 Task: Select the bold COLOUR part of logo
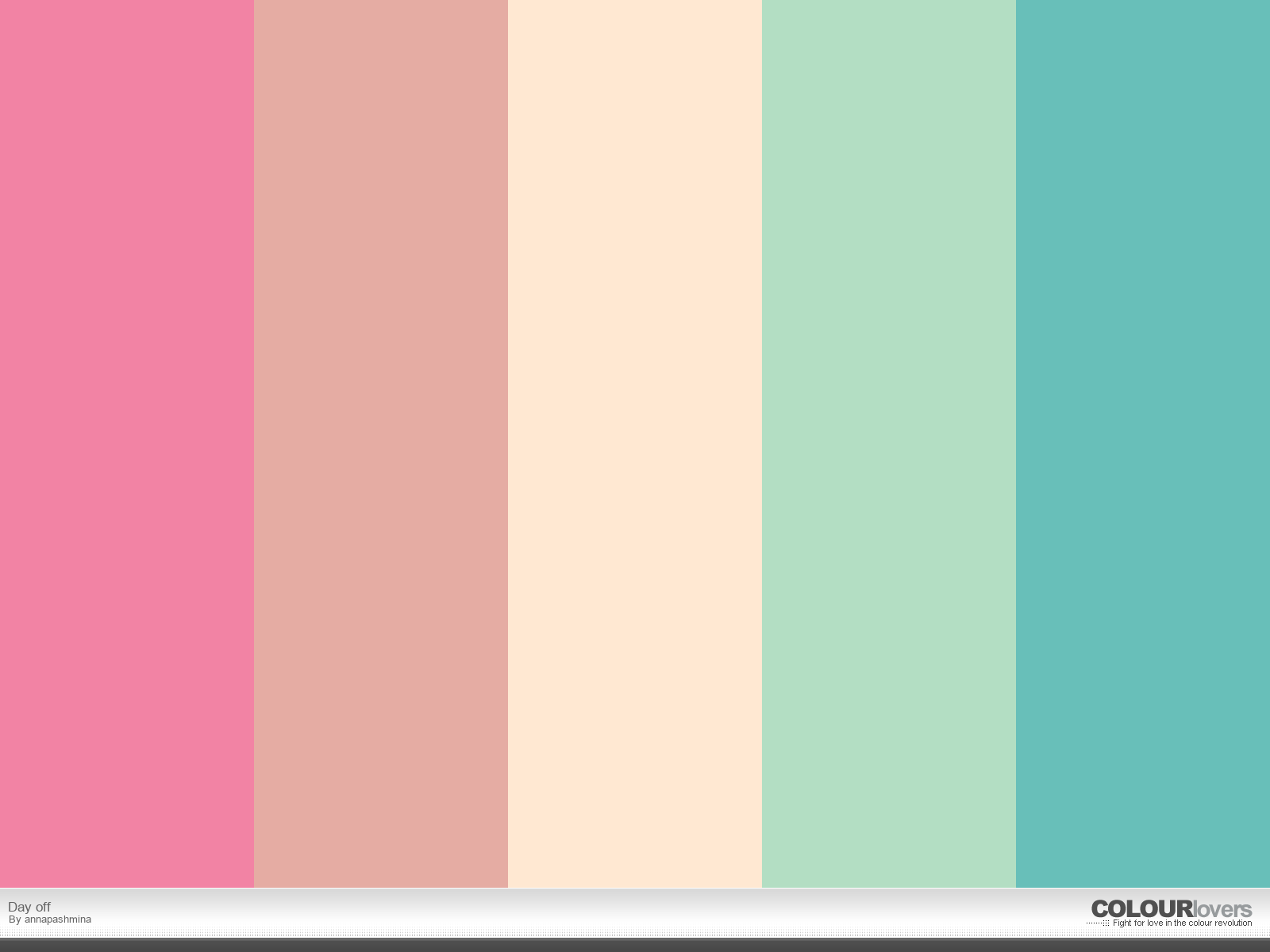point(1142,908)
